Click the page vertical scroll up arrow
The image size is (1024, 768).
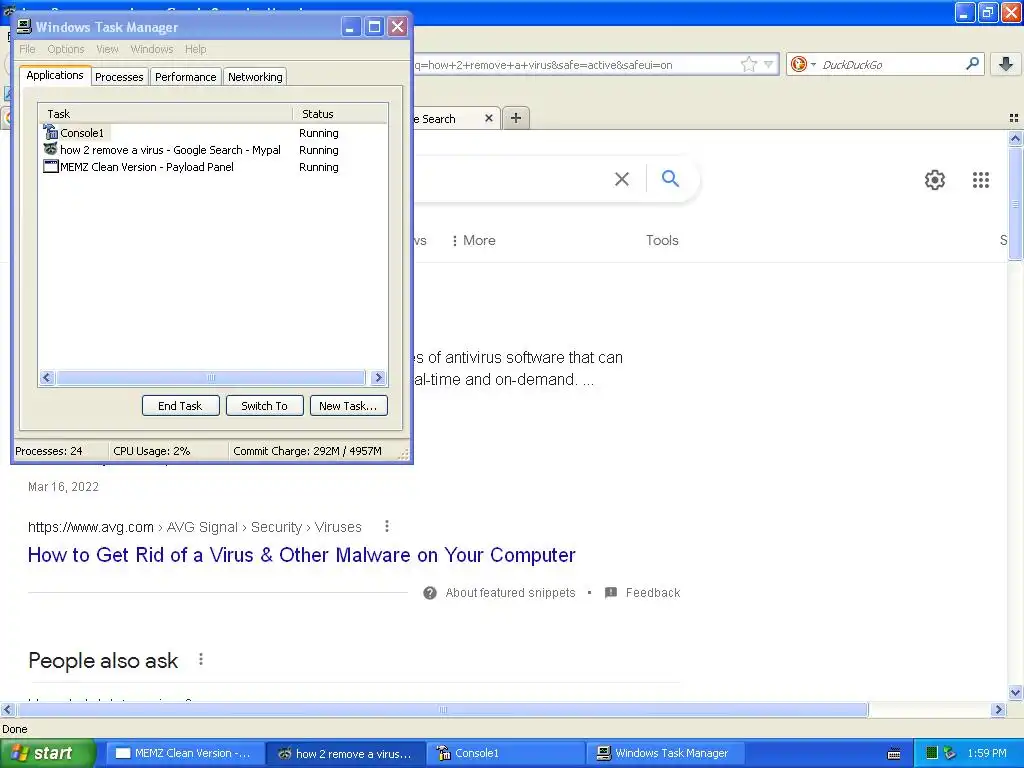1015,138
